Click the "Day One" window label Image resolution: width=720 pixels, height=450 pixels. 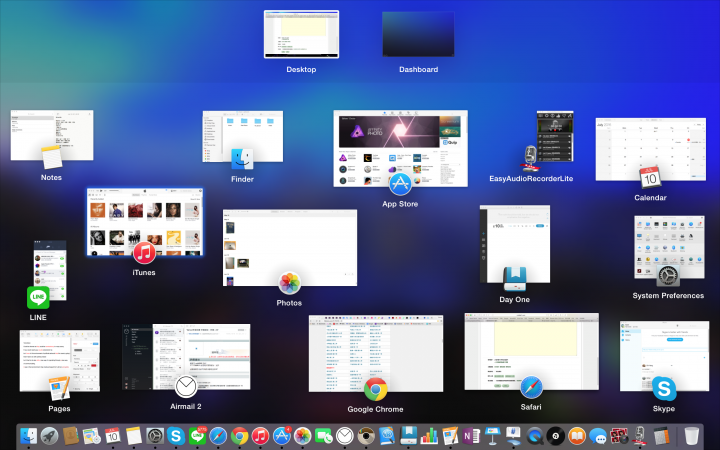514,299
